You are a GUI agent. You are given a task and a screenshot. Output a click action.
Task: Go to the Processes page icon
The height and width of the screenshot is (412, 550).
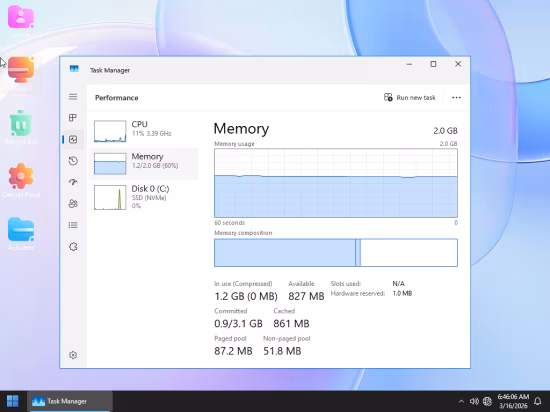73,118
